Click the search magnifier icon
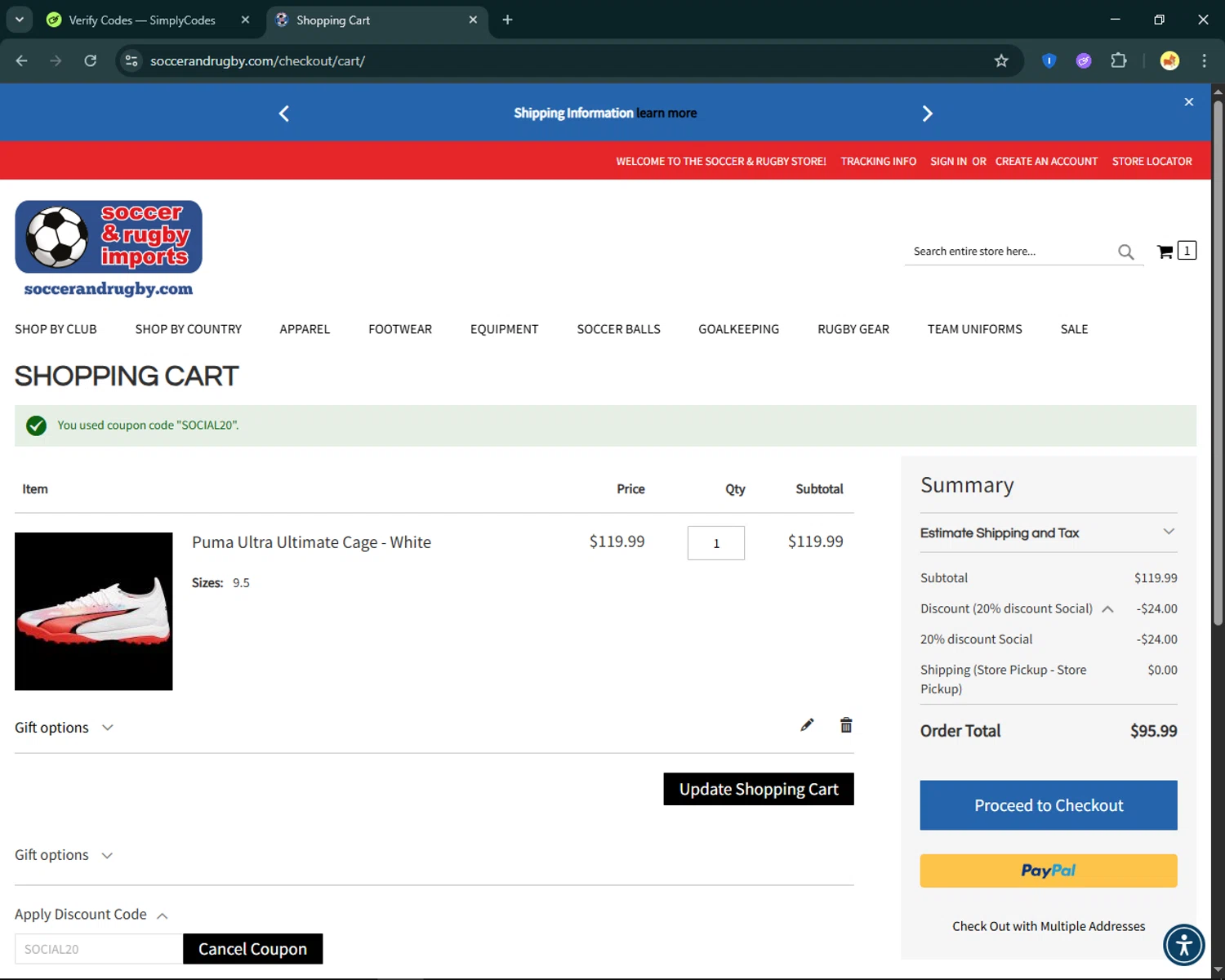 click(x=1126, y=252)
